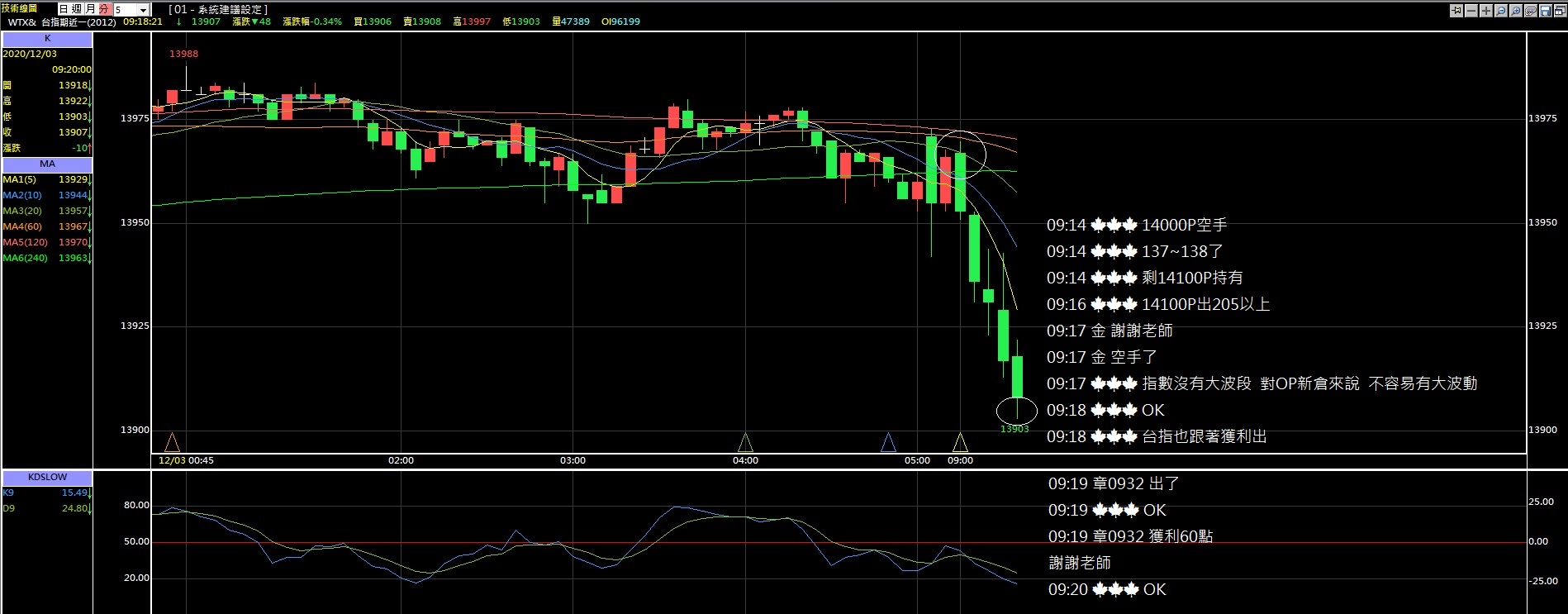Zoom in using the magnifier plus icon
The height and width of the screenshot is (614, 1568).
[1516, 11]
